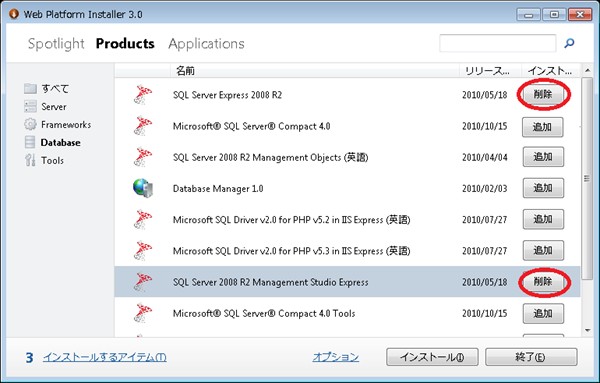Select SQL Server Compact 4.0 Tools text
The height and width of the screenshot is (383, 600).
point(264,313)
